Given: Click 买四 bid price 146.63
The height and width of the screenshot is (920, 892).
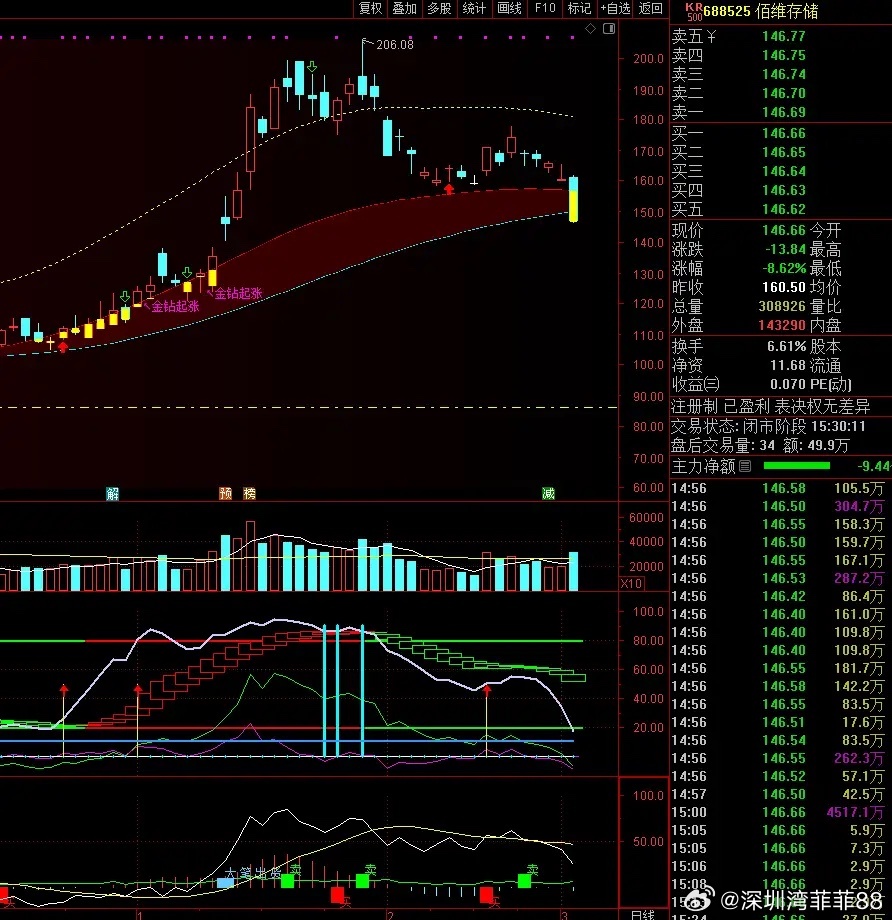Looking at the screenshot, I should point(783,190).
